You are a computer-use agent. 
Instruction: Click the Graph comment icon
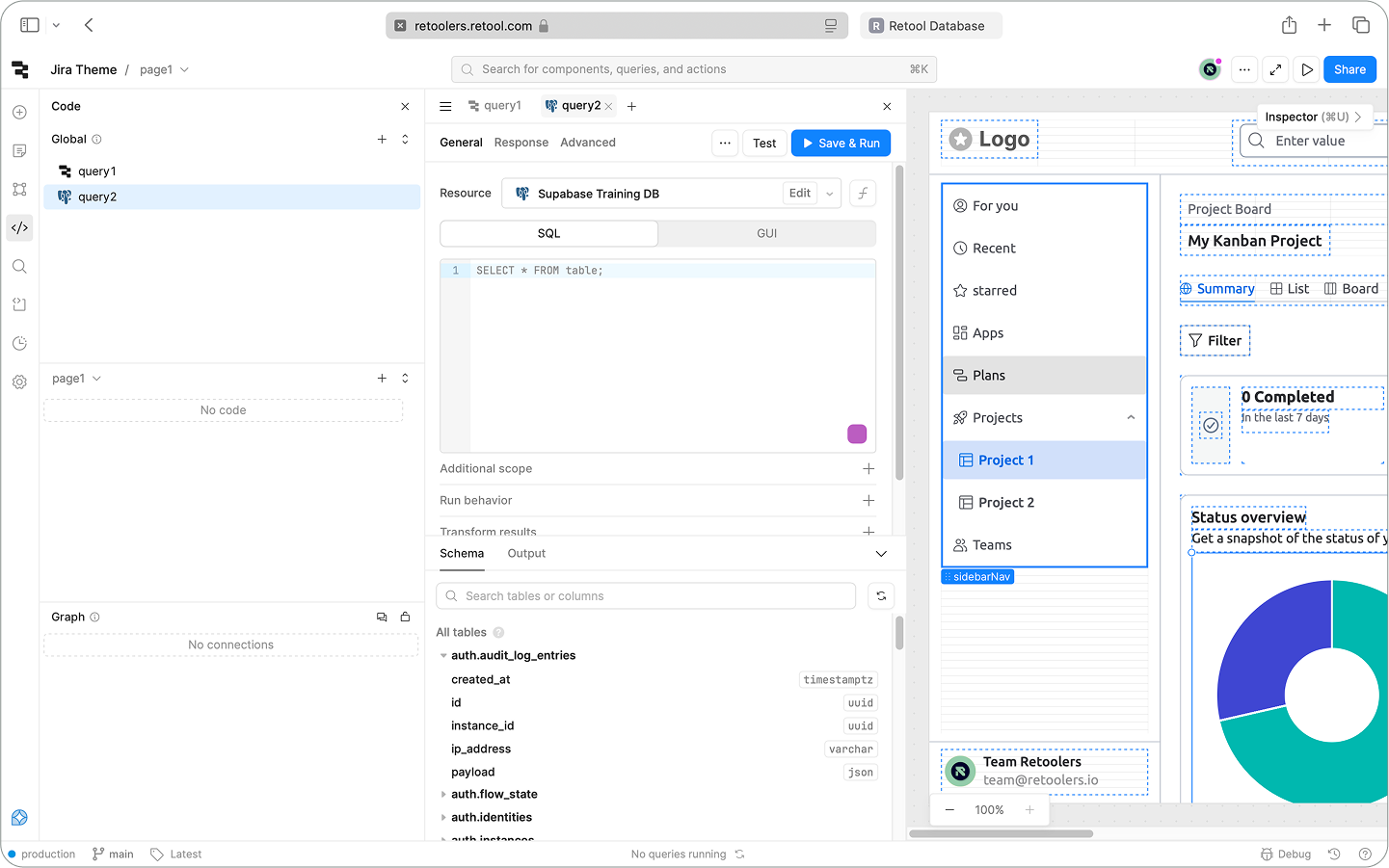tap(382, 618)
